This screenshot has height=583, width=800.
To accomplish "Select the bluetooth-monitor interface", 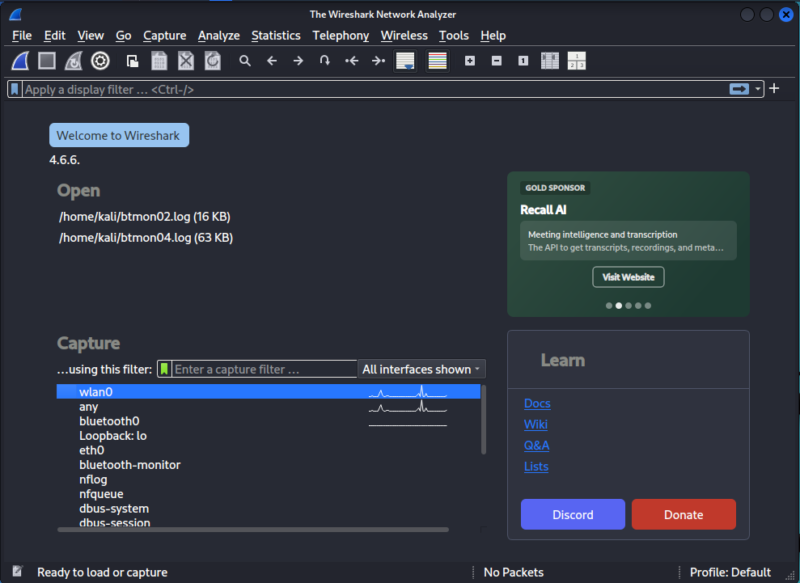I will tap(268, 465).
